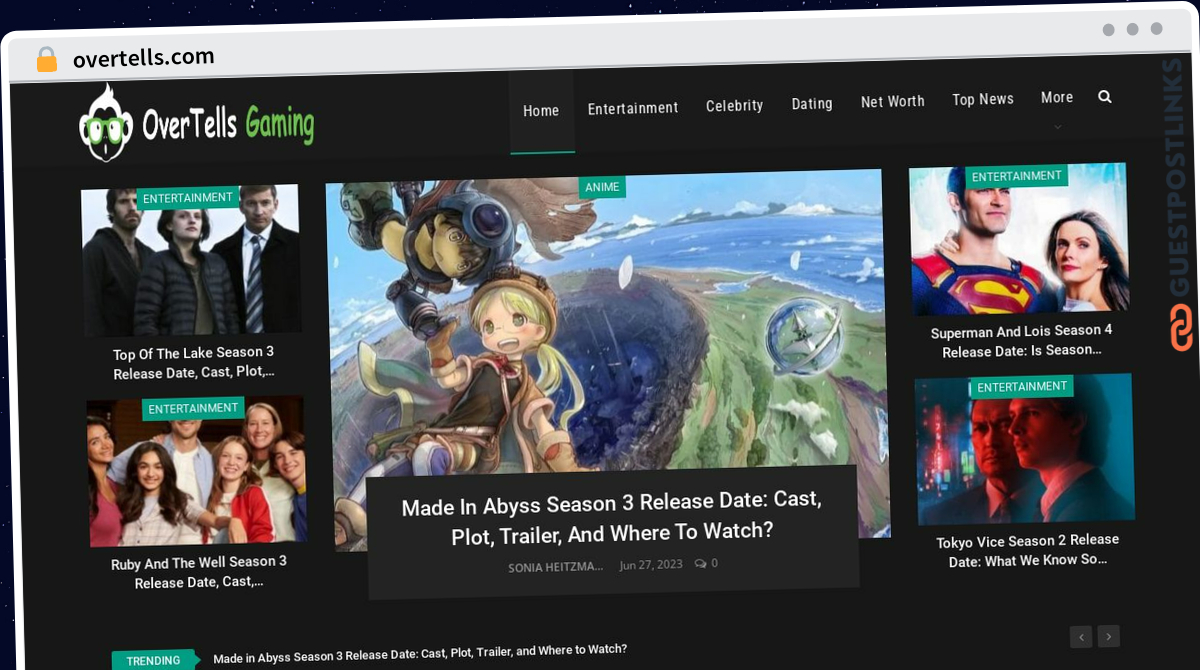The width and height of the screenshot is (1200, 670).
Task: Click the Top Of The Lake thumbnail
Action: [x=191, y=260]
